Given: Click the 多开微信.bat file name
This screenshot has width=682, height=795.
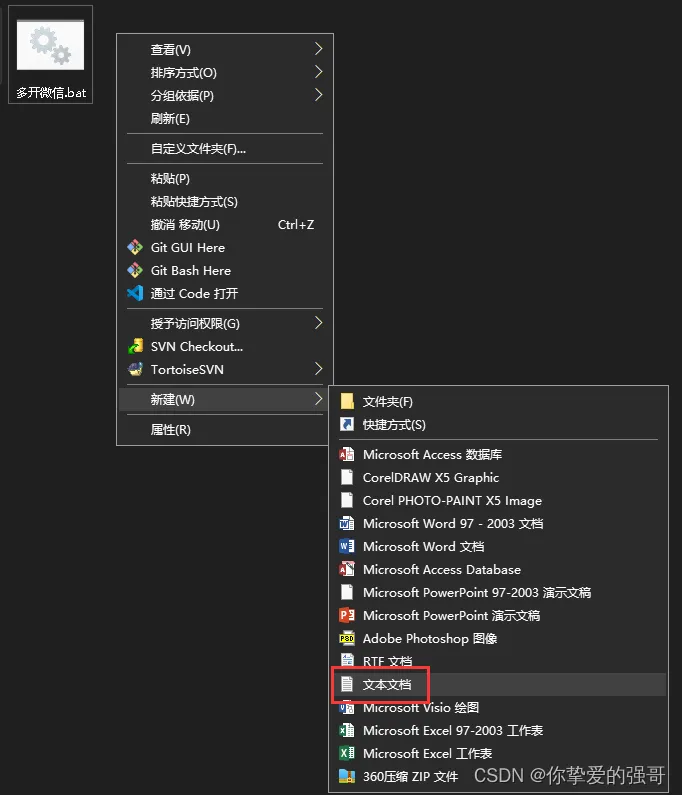Looking at the screenshot, I should [51, 93].
